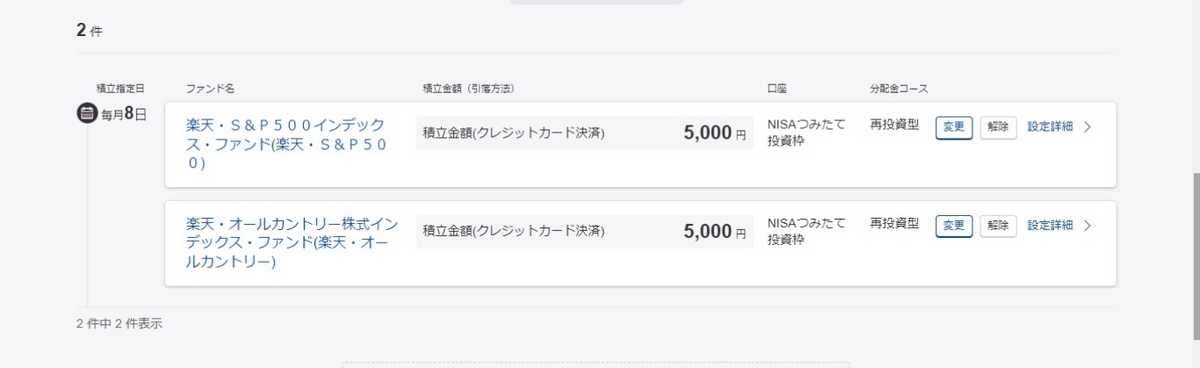The image size is (1200, 368).
Task: Click the ファンド名 column header
Action: 210,89
